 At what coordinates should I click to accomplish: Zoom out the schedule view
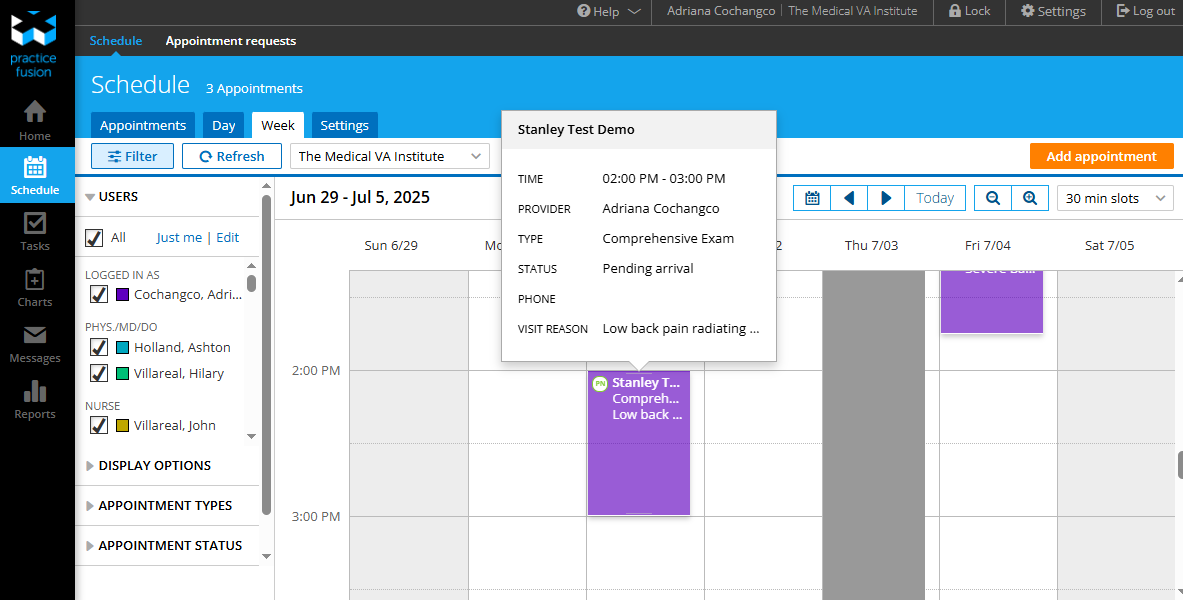pyautogui.click(x=993, y=198)
